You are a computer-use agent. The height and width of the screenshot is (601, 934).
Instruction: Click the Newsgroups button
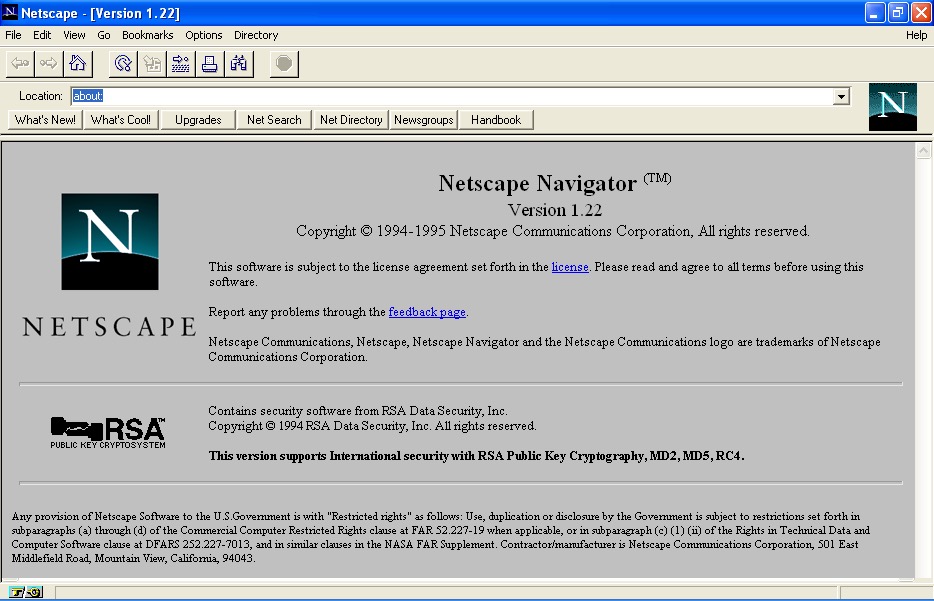click(x=424, y=120)
